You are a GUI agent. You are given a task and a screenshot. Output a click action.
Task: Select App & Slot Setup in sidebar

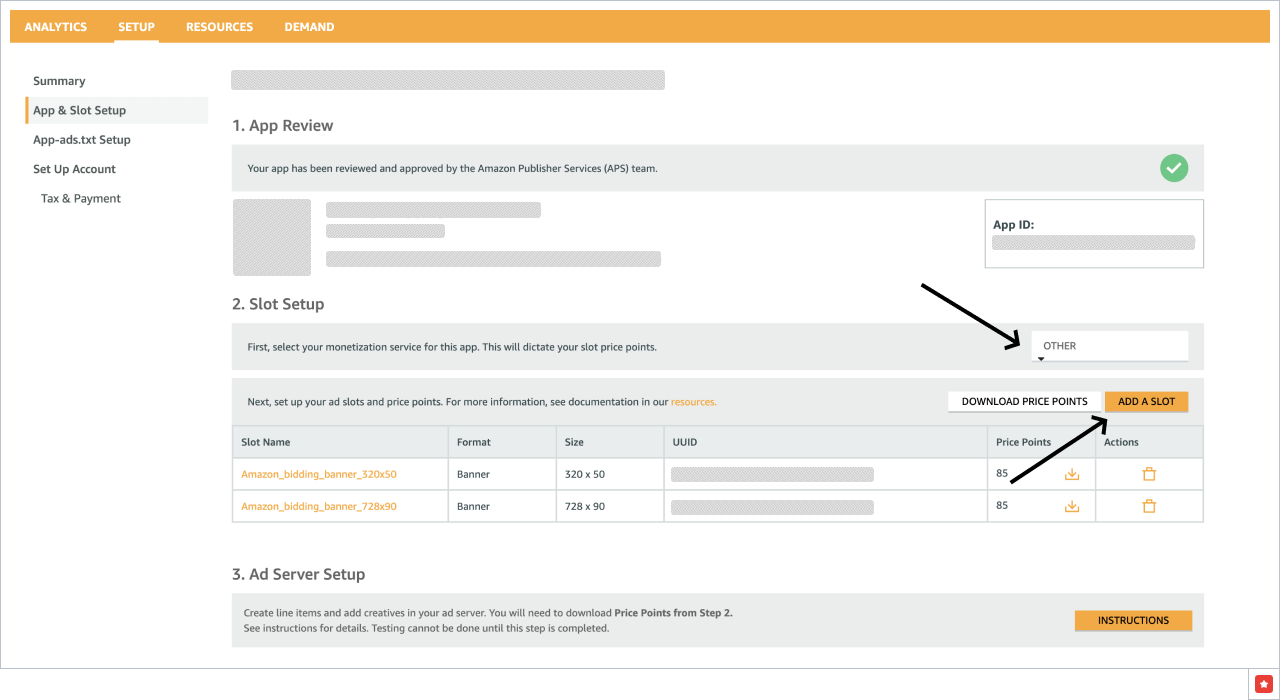[79, 111]
